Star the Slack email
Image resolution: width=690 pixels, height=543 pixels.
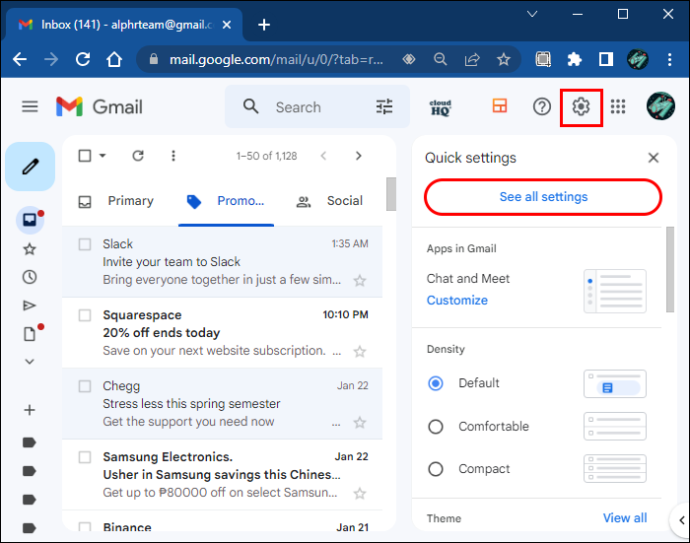coord(360,280)
